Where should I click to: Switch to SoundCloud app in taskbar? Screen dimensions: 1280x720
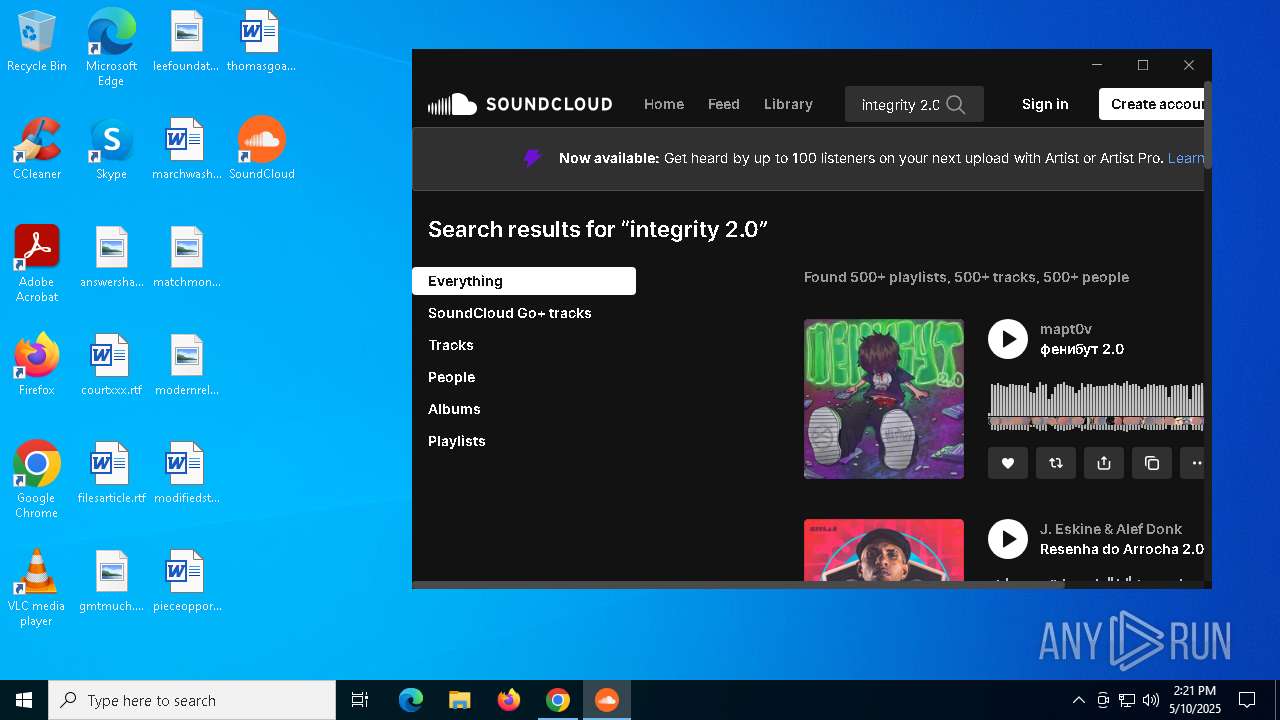[x=606, y=700]
